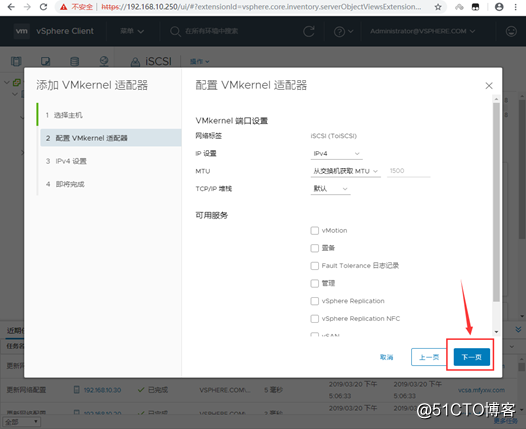Tick the 管理 management checkbox
The image size is (526, 429).
314,283
